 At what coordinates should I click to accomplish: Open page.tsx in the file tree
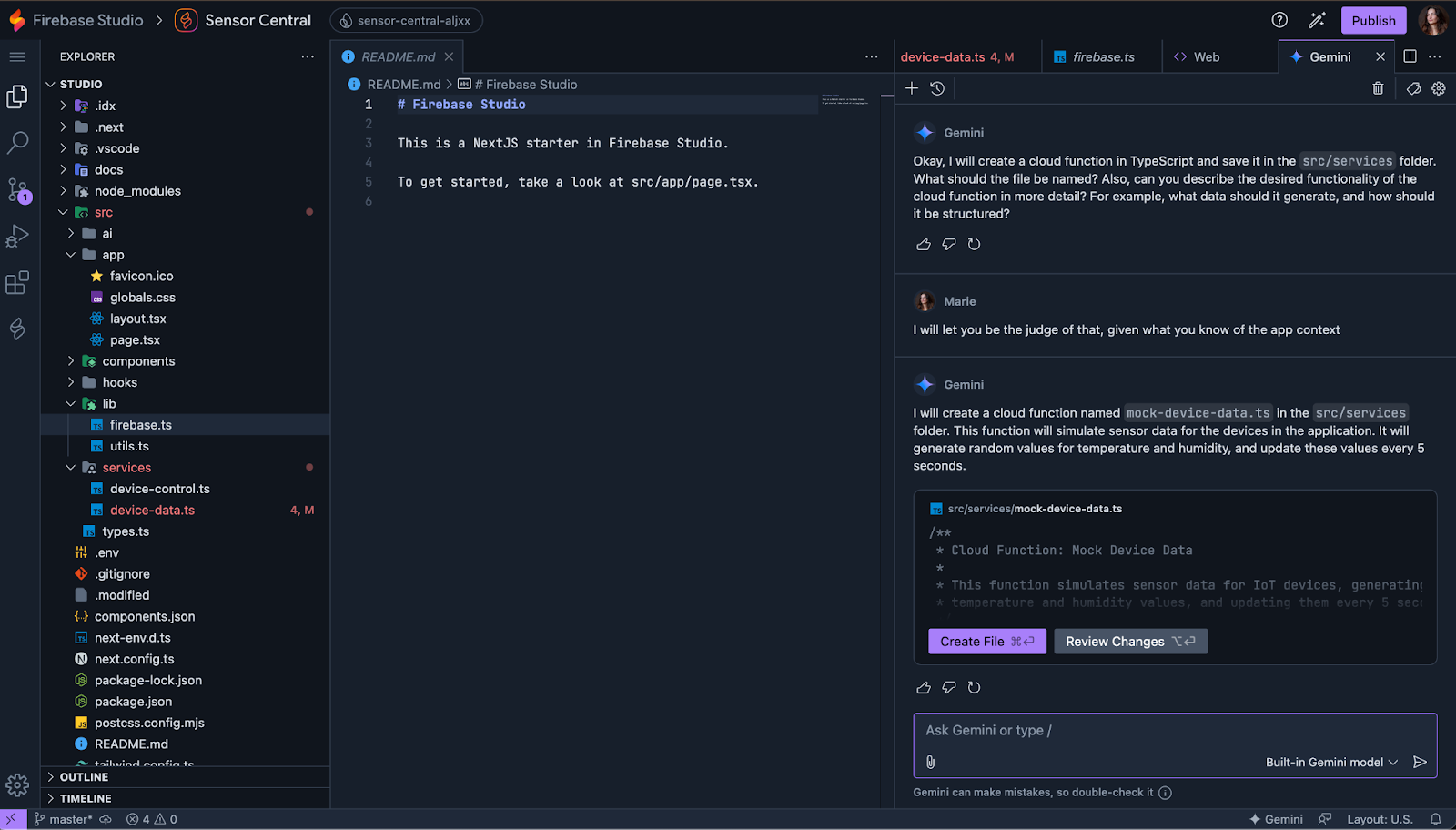[x=135, y=340]
